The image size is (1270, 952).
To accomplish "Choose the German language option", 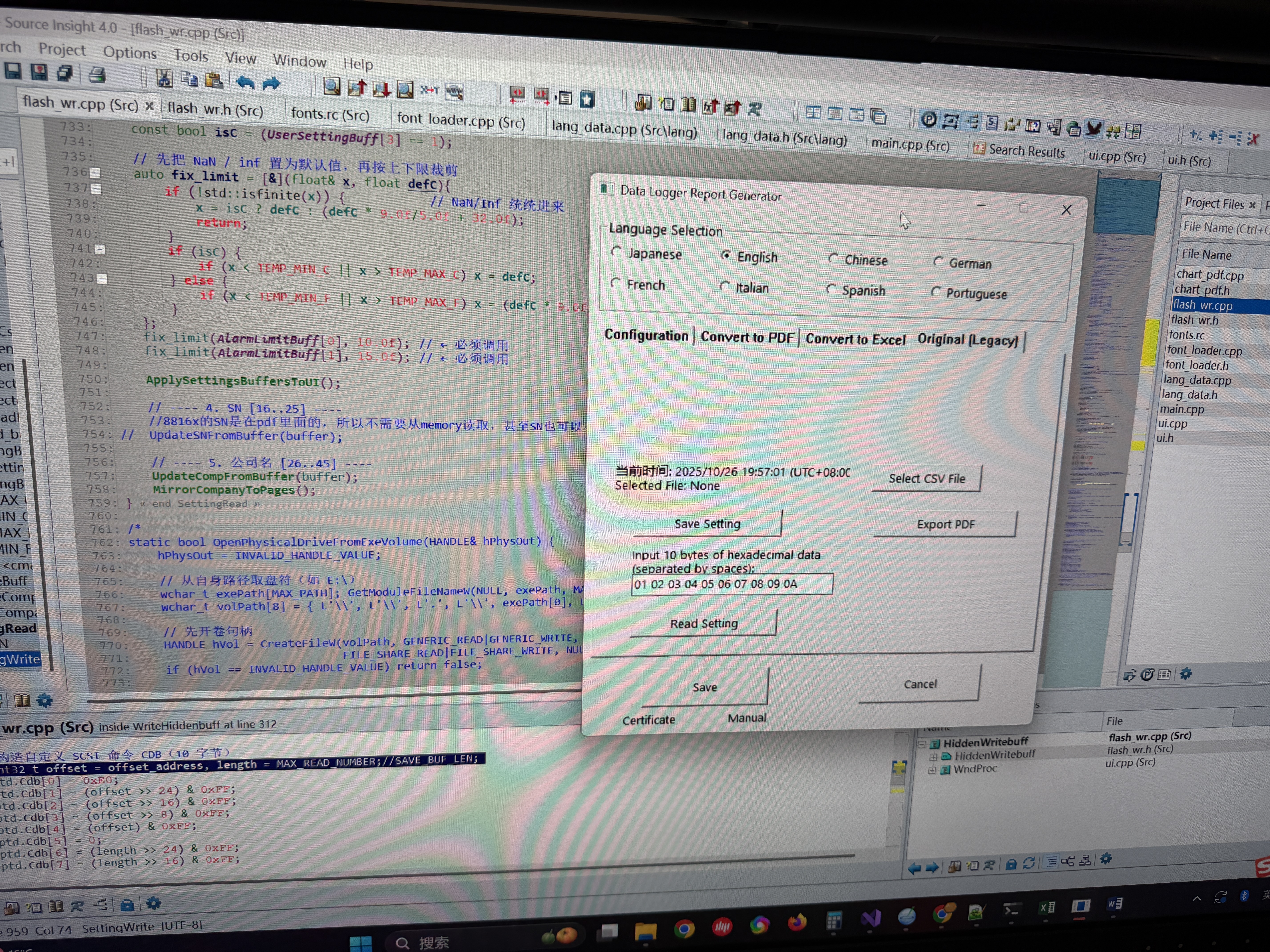I will click(938, 262).
